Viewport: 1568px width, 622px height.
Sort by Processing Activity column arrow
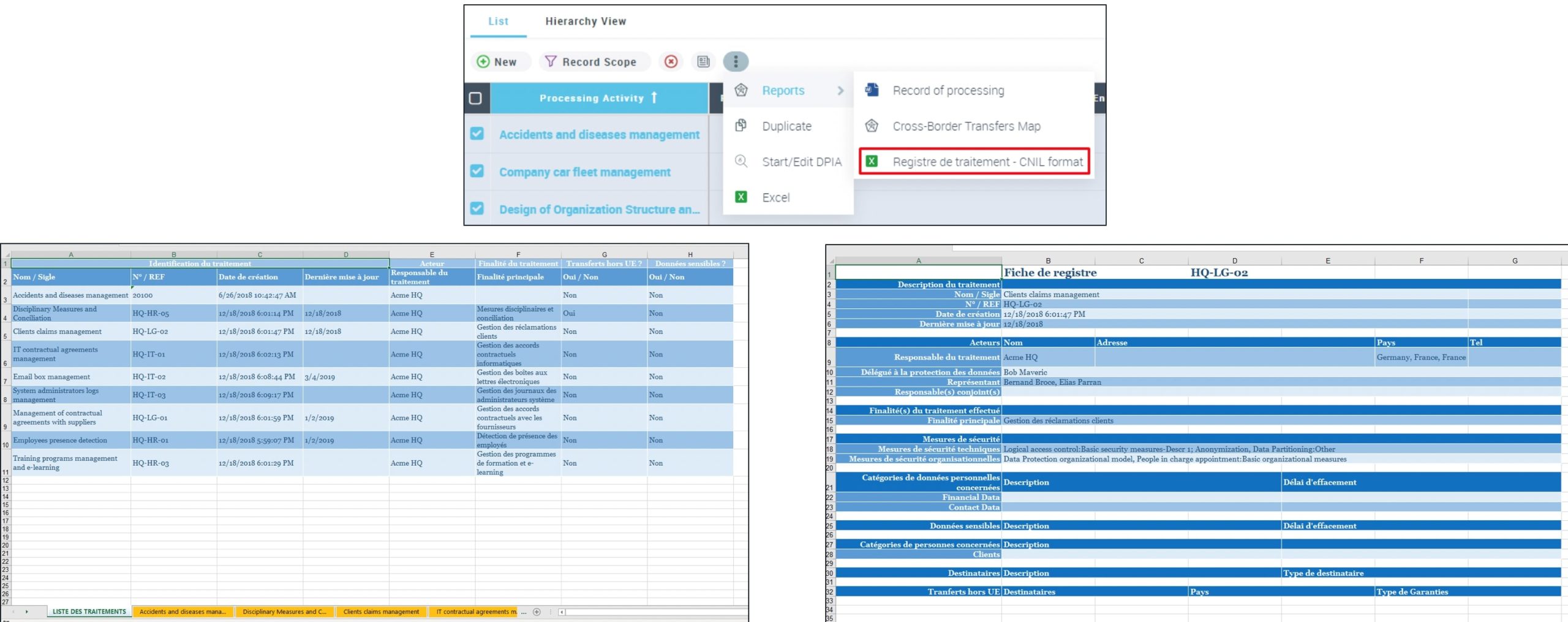coord(654,97)
